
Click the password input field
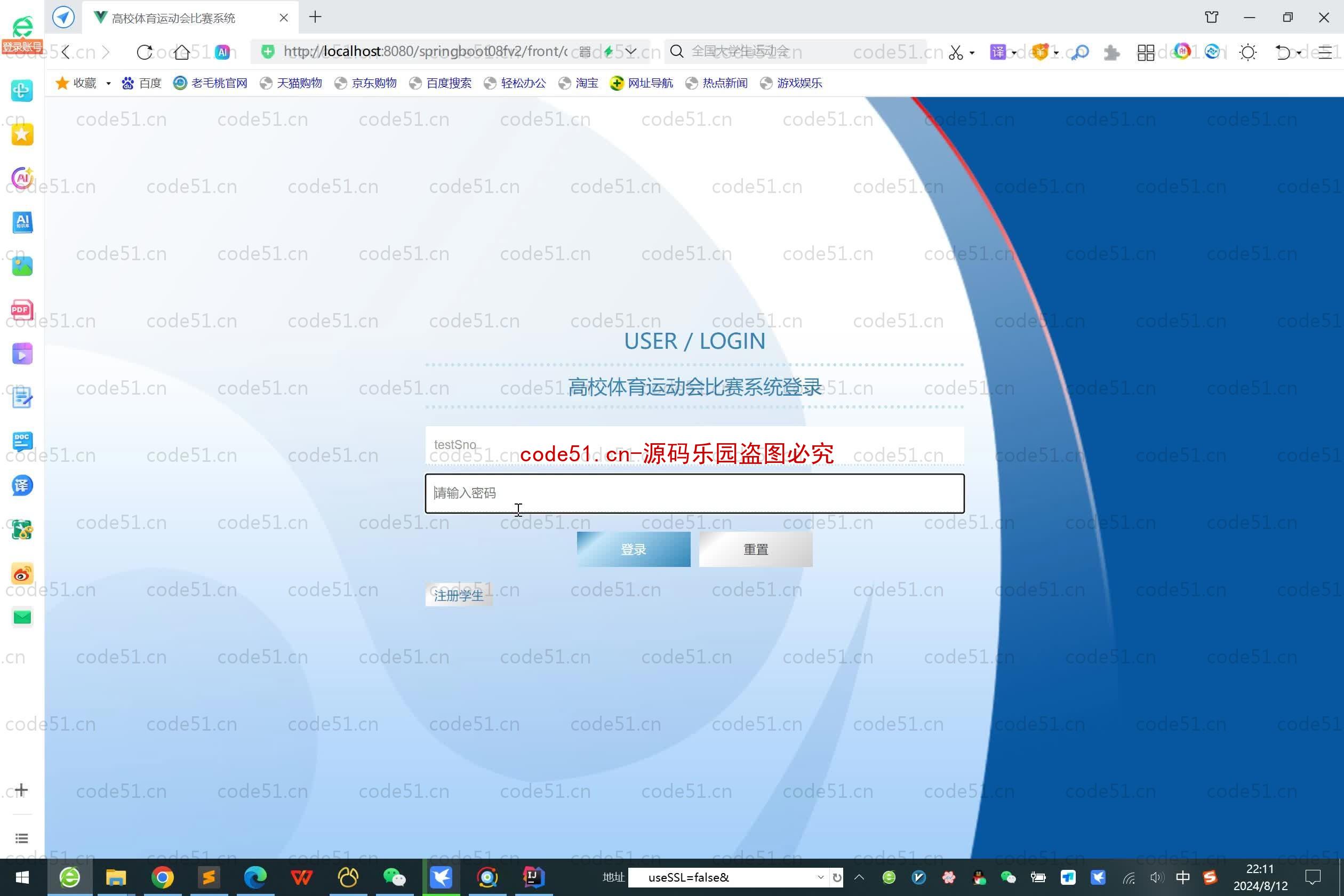694,492
